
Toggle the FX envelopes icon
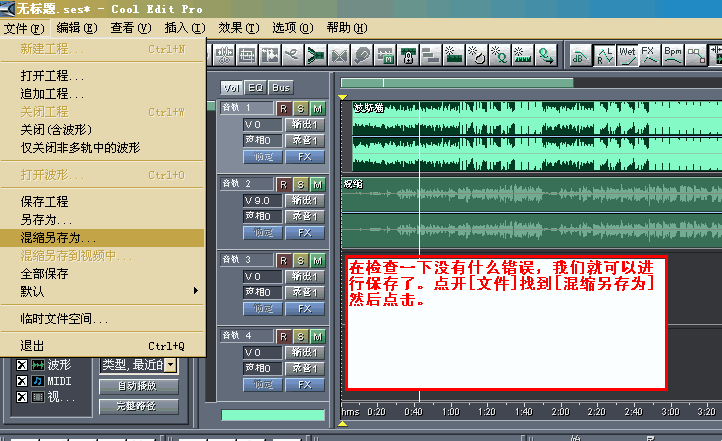(x=650, y=56)
